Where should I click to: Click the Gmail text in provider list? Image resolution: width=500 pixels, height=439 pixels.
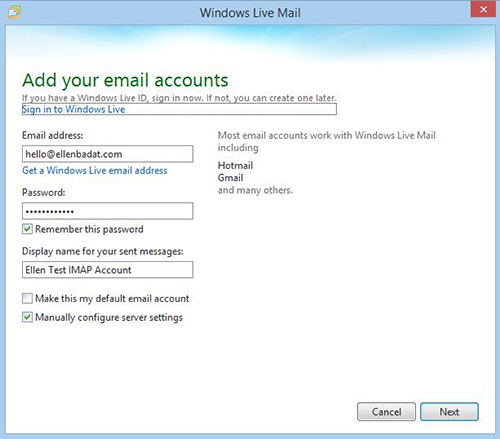[x=230, y=178]
